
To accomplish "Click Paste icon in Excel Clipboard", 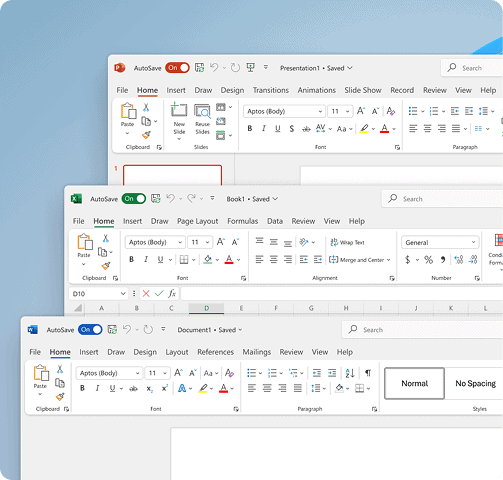I will 85,242.
